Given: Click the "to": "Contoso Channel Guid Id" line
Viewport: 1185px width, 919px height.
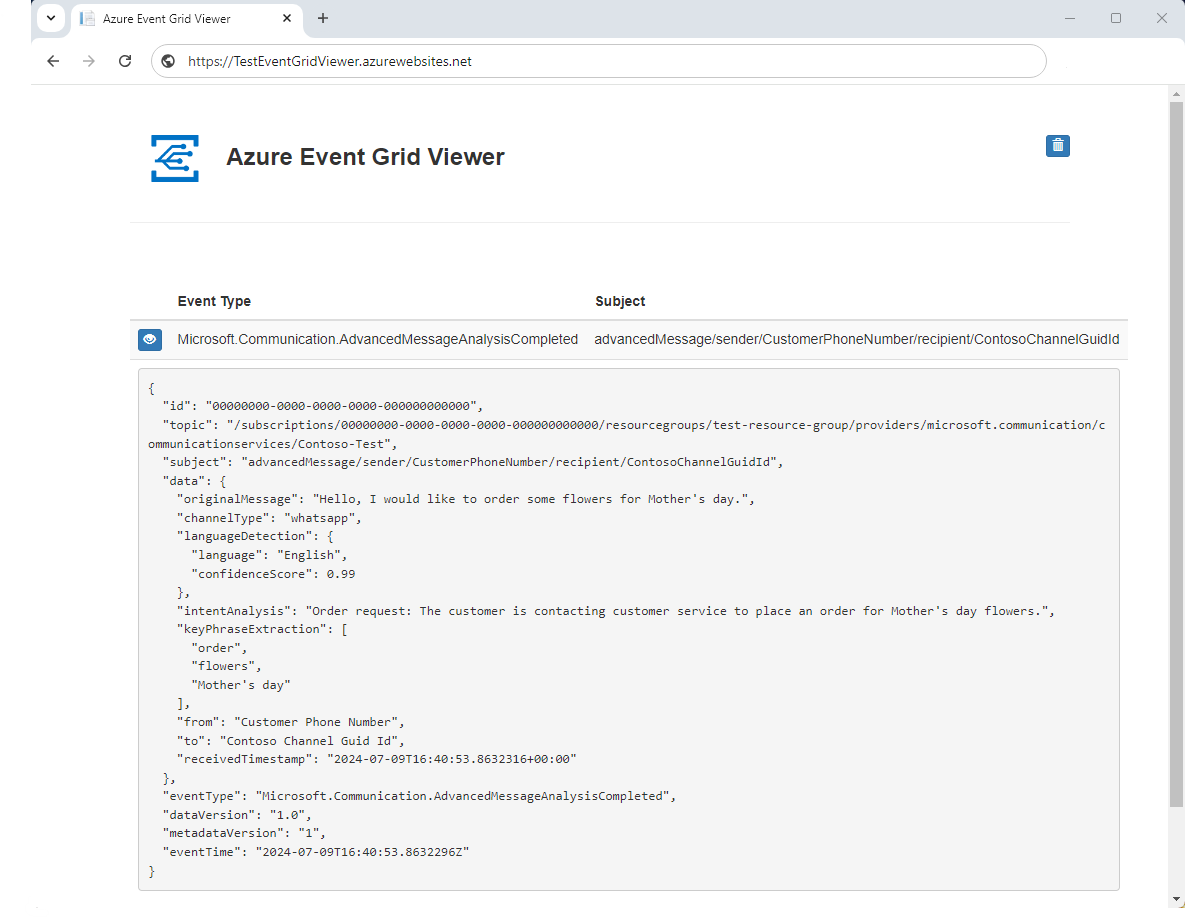Looking at the screenshot, I should coord(290,741).
